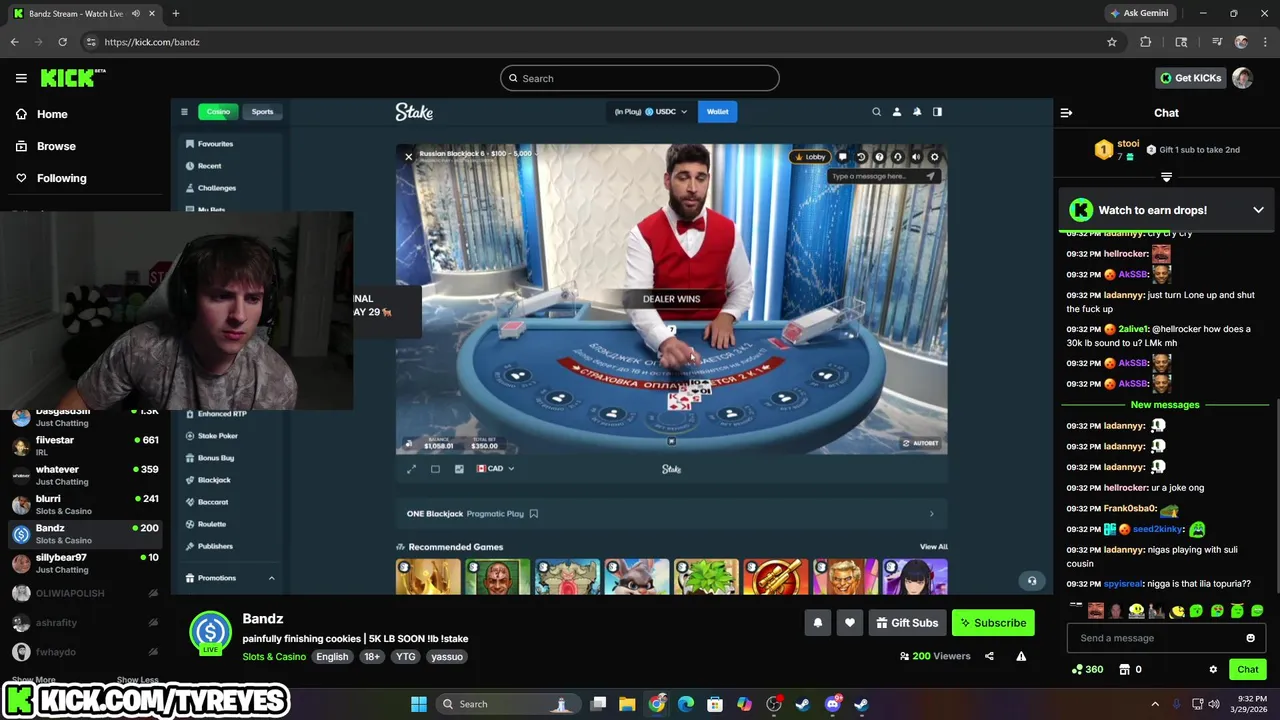
Task: Open live support headset icon in game
Action: point(897,157)
